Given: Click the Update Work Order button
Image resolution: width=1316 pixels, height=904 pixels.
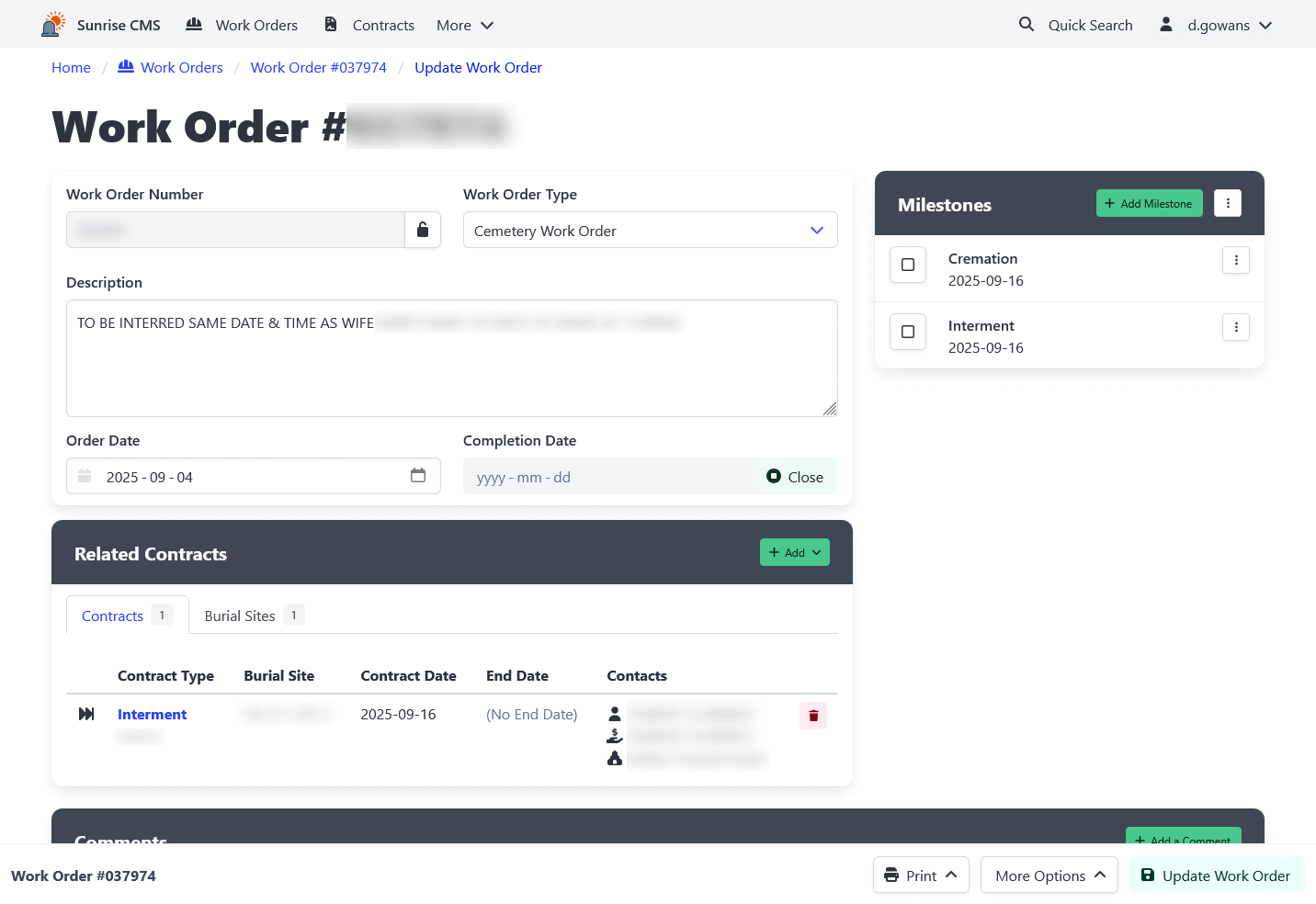Looking at the screenshot, I should pyautogui.click(x=1217, y=875).
